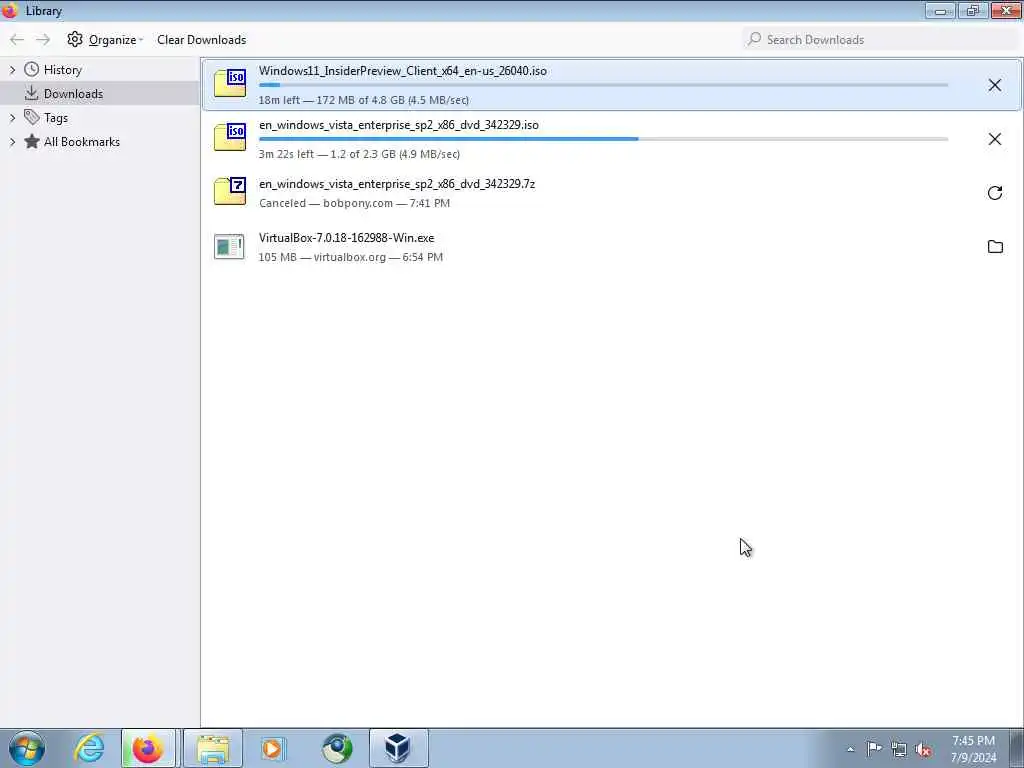Click the 7z archive file icon

[230, 192]
